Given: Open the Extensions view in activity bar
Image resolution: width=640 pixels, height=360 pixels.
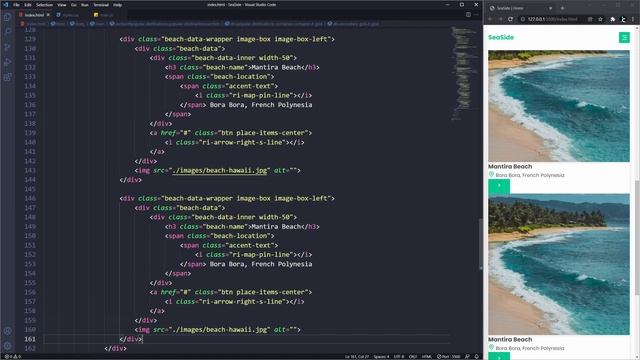Looking at the screenshot, I should pos(7,77).
